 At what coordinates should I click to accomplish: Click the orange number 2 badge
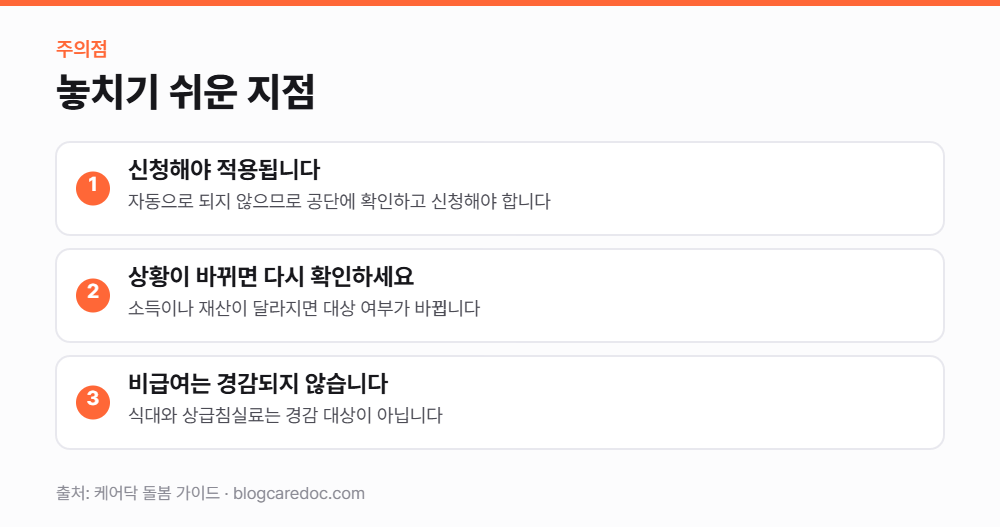[x=93, y=295]
